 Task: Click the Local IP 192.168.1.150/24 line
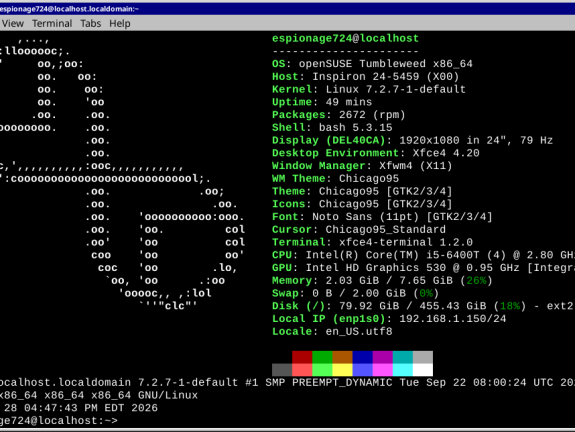click(389, 319)
